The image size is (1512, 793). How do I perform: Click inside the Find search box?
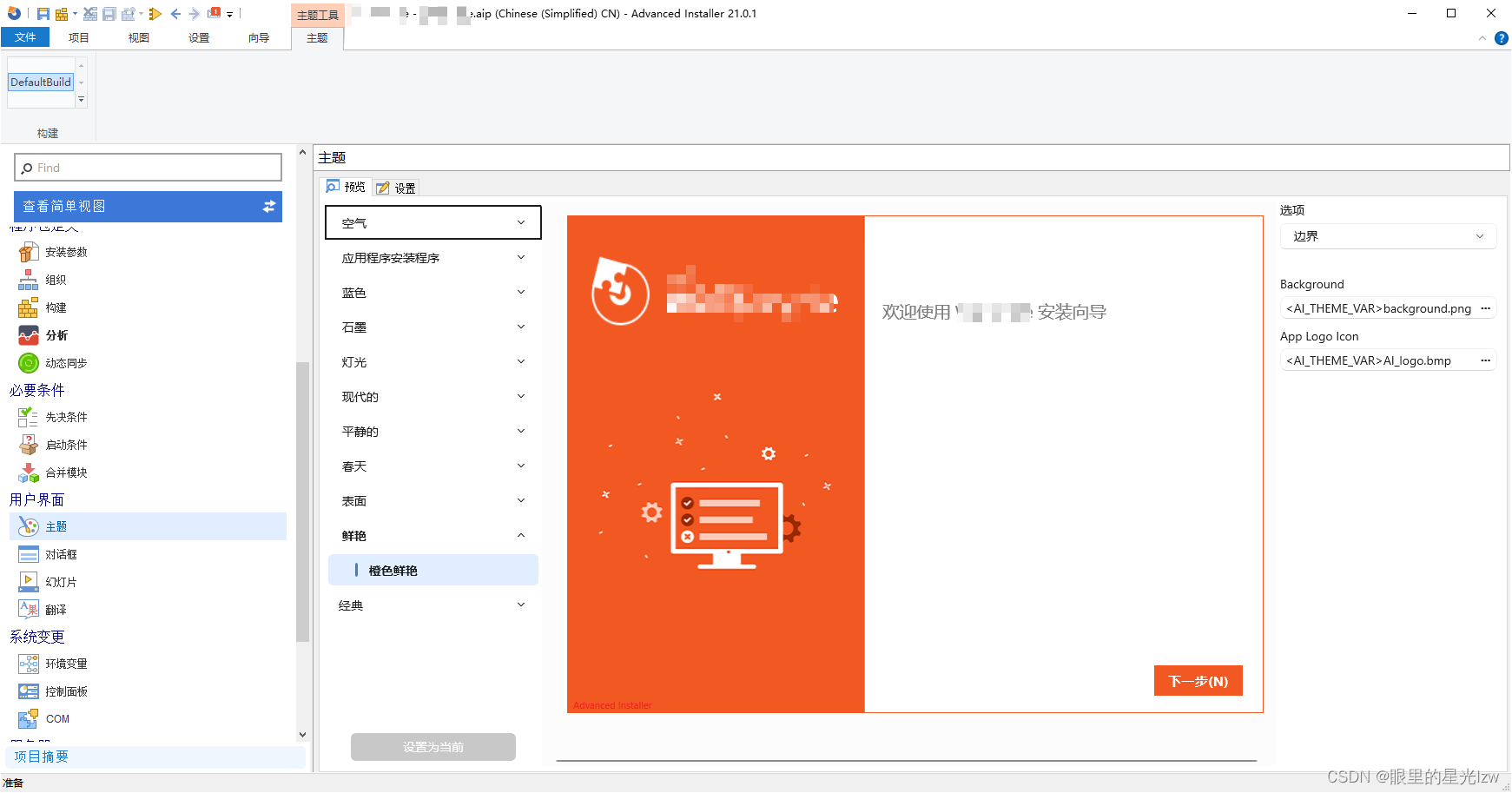click(148, 167)
